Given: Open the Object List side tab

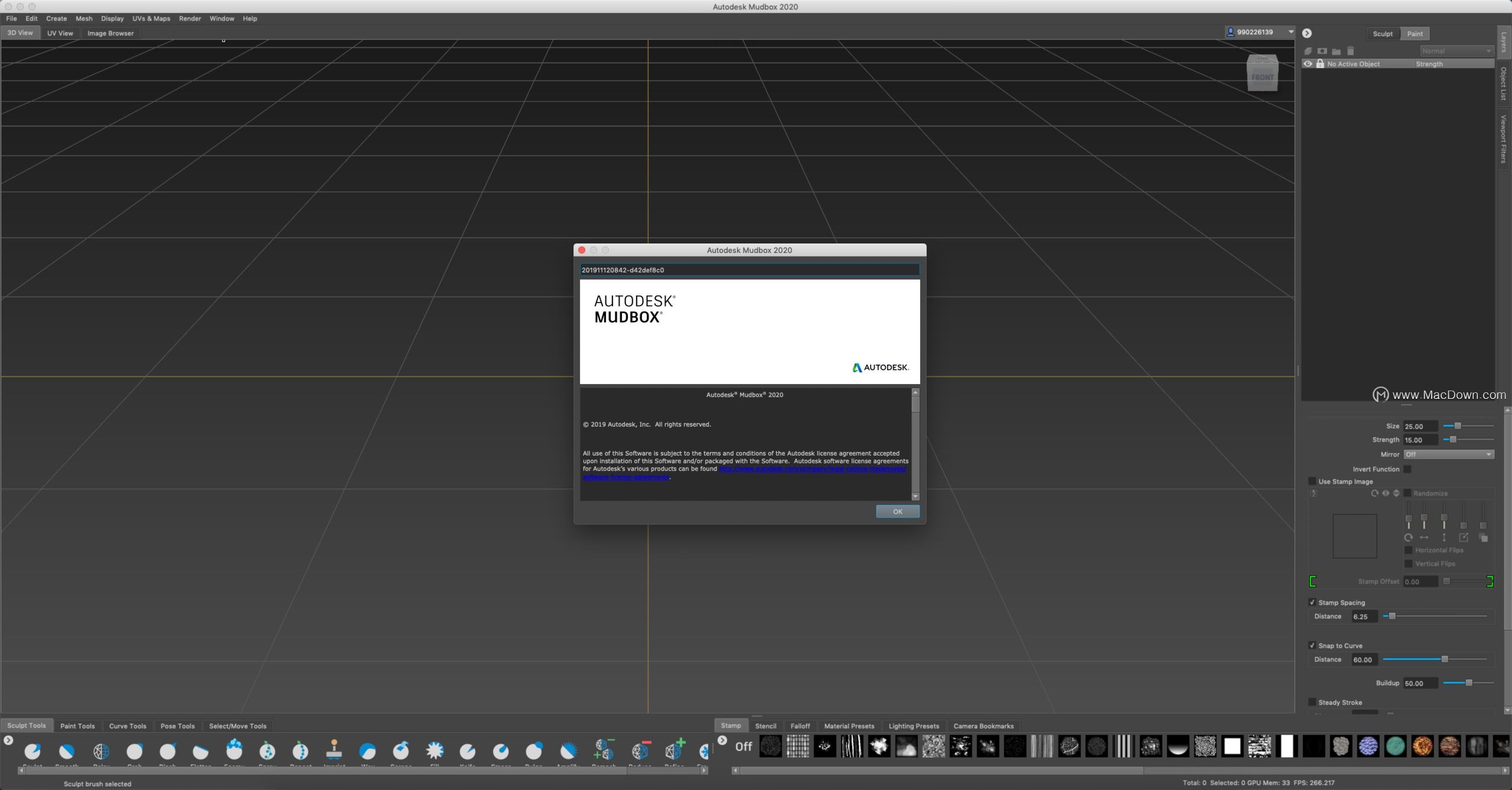Looking at the screenshot, I should pyautogui.click(x=1504, y=83).
